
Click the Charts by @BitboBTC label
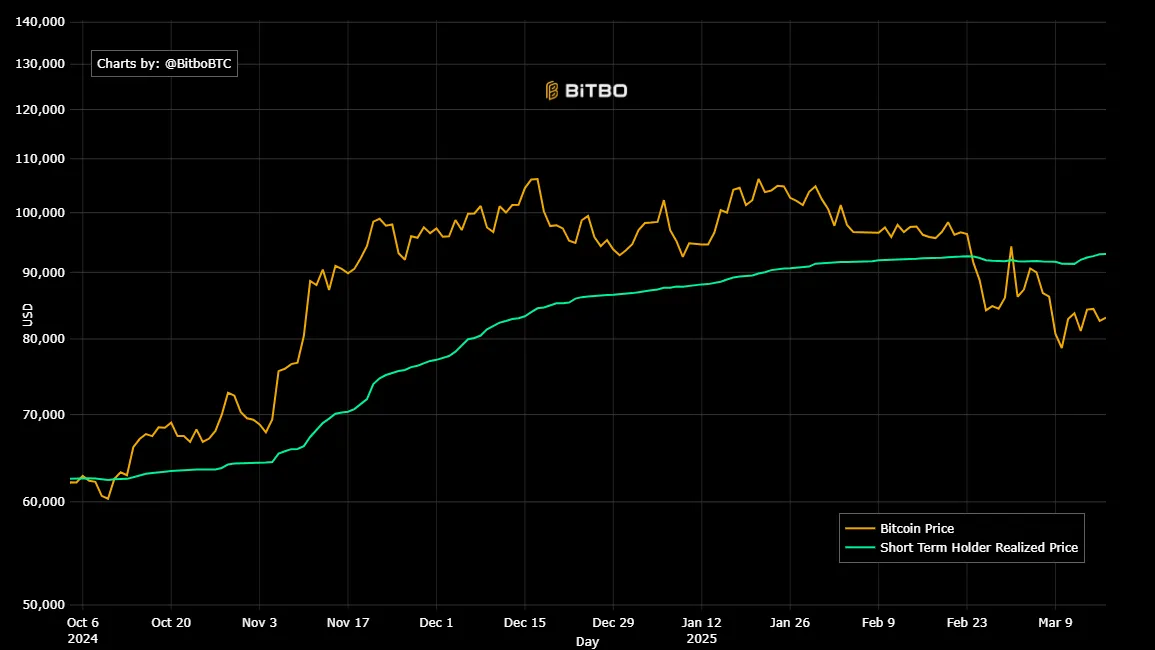(164, 64)
